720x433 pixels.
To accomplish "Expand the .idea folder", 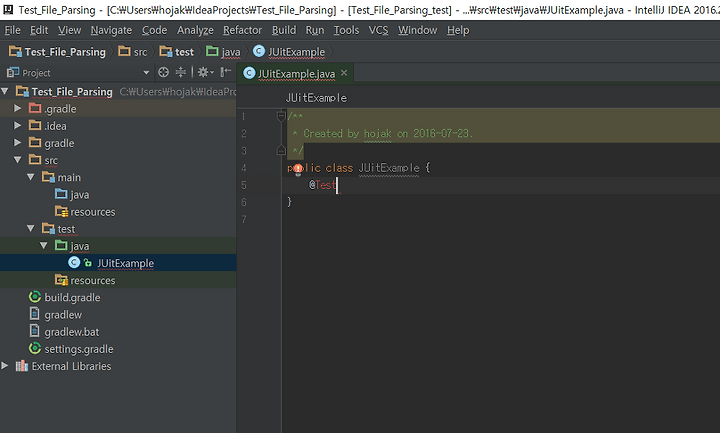I will click(18, 125).
